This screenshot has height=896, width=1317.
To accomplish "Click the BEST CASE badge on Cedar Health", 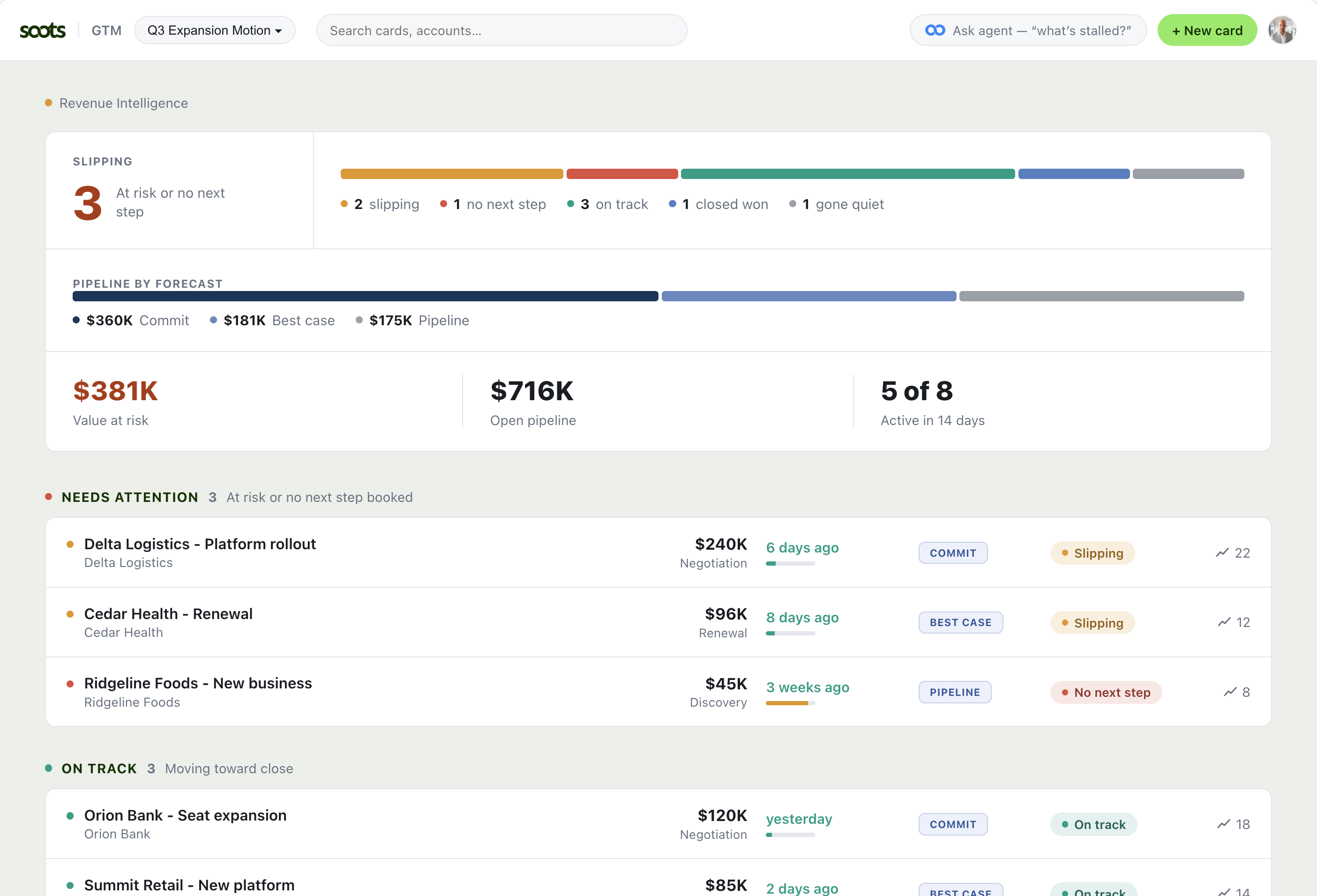I will coord(961,623).
